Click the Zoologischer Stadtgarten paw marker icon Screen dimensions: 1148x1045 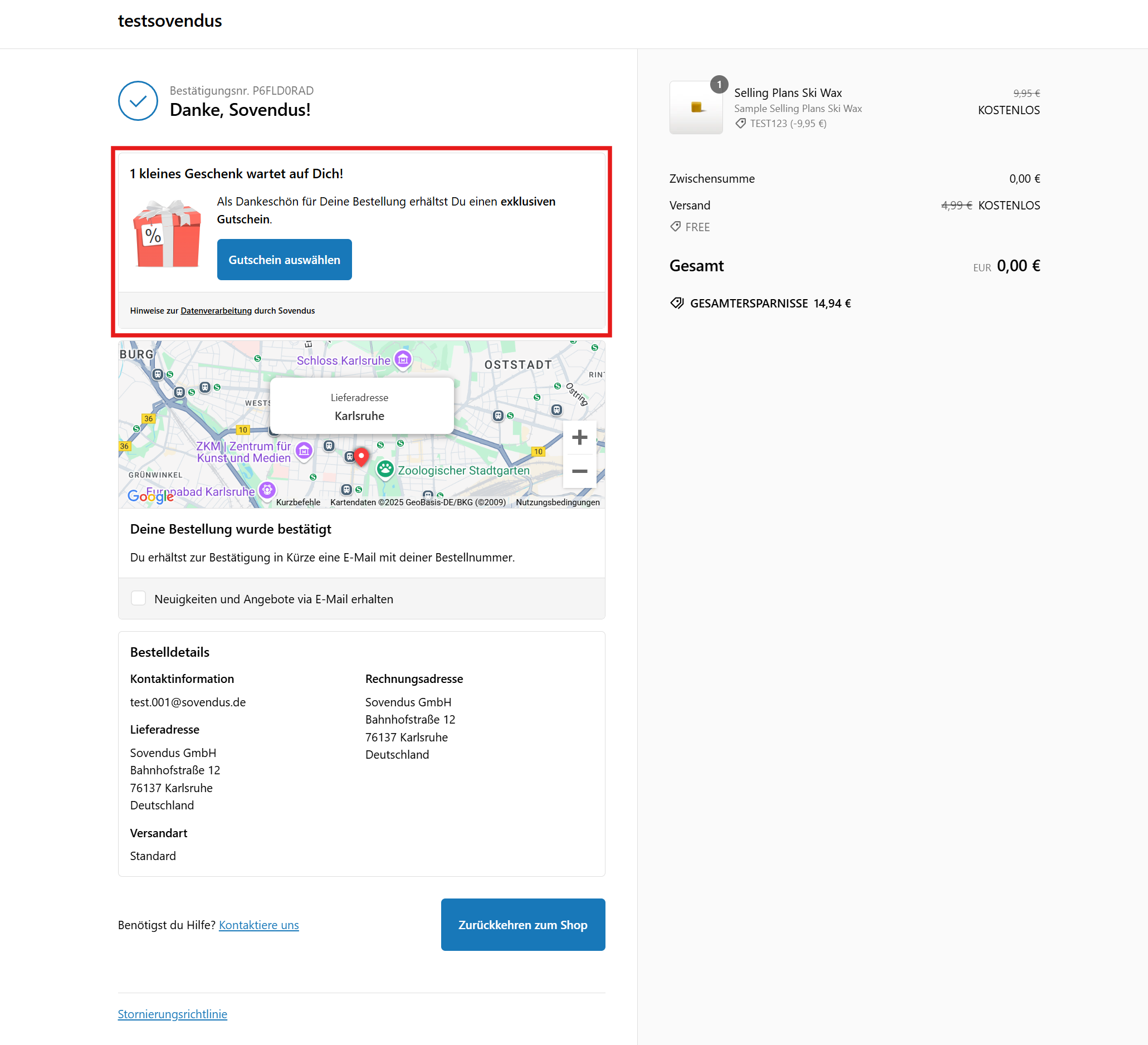tap(385, 469)
